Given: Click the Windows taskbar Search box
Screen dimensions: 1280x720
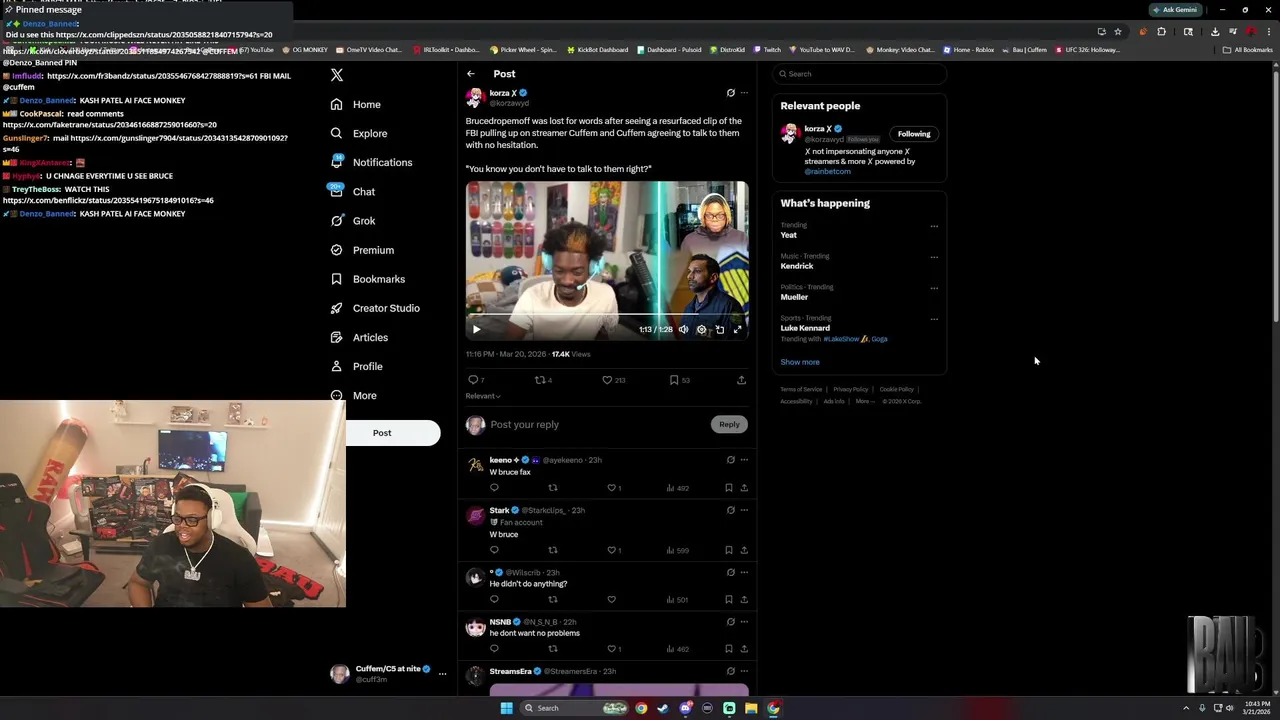Looking at the screenshot, I should [575, 708].
